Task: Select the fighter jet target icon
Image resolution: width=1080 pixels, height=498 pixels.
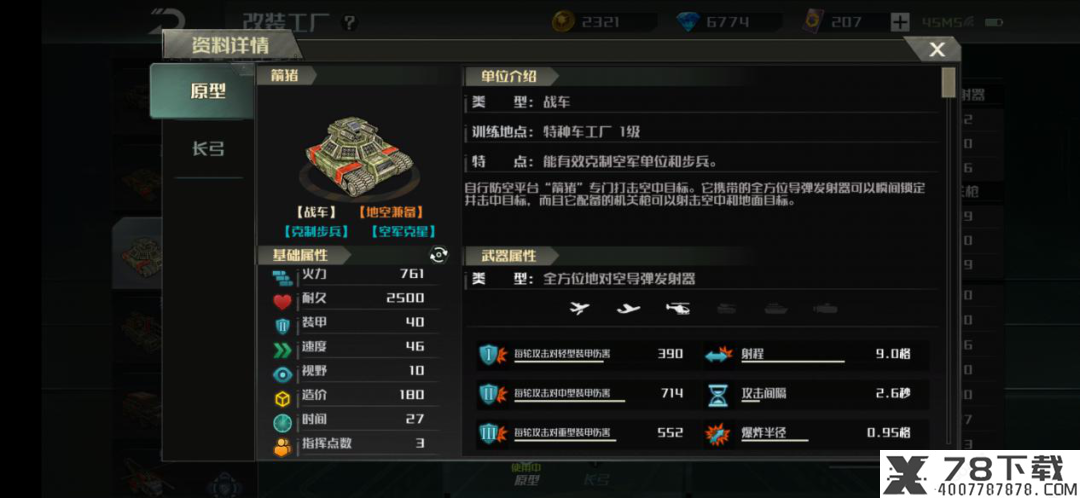Action: (581, 309)
